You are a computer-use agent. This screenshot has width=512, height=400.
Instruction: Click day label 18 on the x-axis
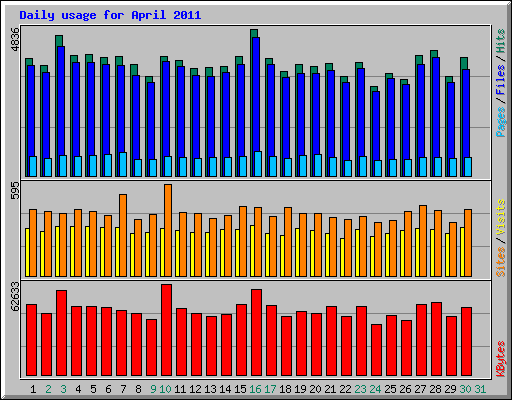click(x=285, y=389)
